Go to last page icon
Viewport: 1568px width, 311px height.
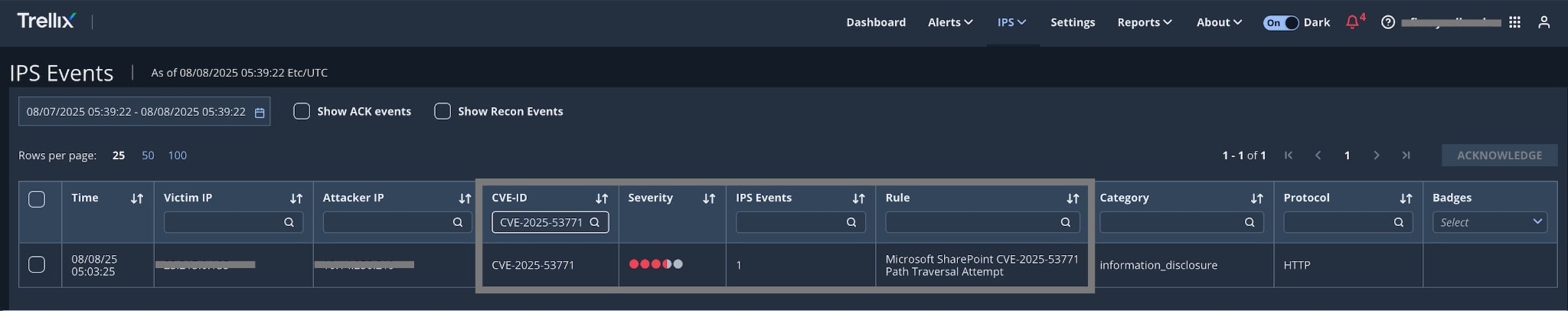[x=1406, y=155]
